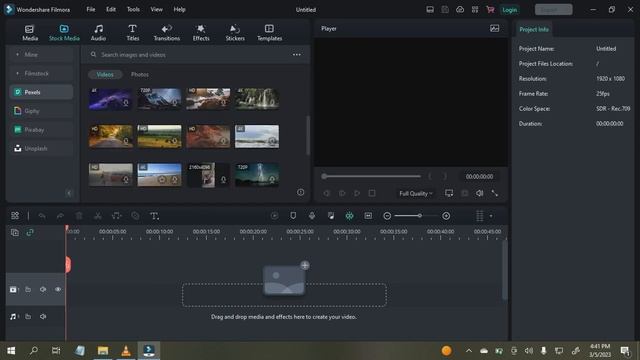This screenshot has height=360, width=640.
Task: Click the timeline layout grid icon
Action: (15, 216)
